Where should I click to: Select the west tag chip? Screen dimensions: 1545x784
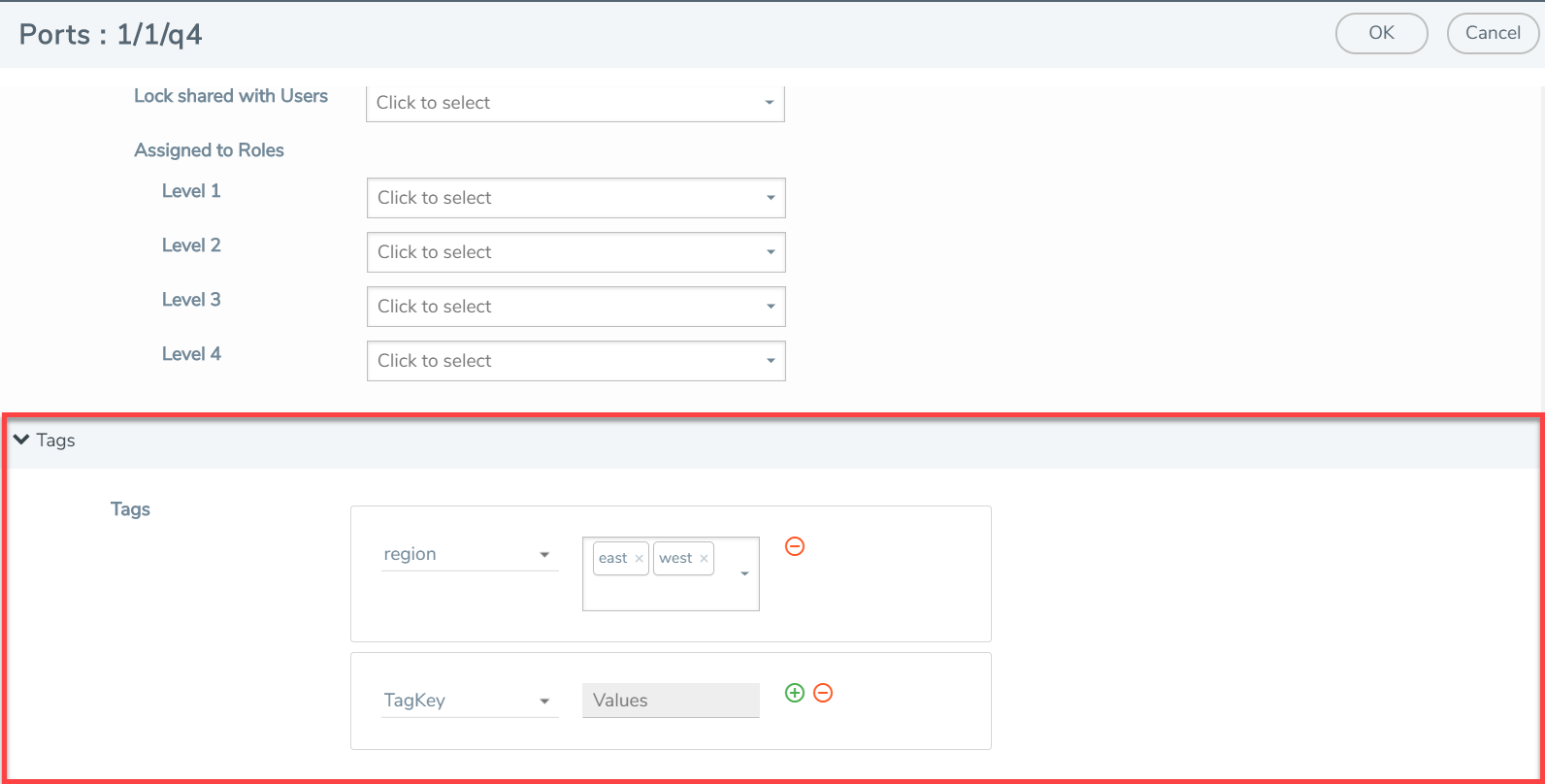click(675, 559)
